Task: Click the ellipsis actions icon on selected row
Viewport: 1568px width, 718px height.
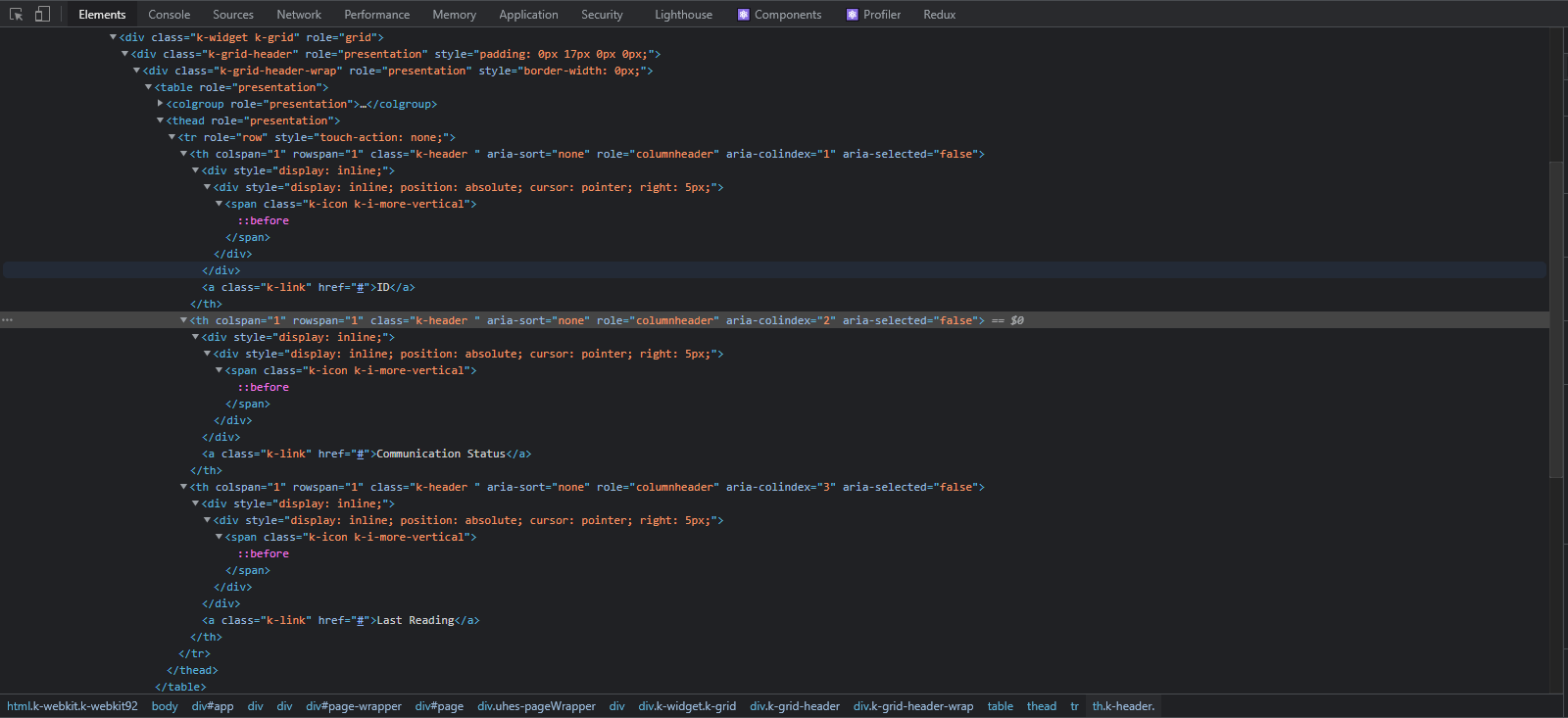Action: pos(8,320)
